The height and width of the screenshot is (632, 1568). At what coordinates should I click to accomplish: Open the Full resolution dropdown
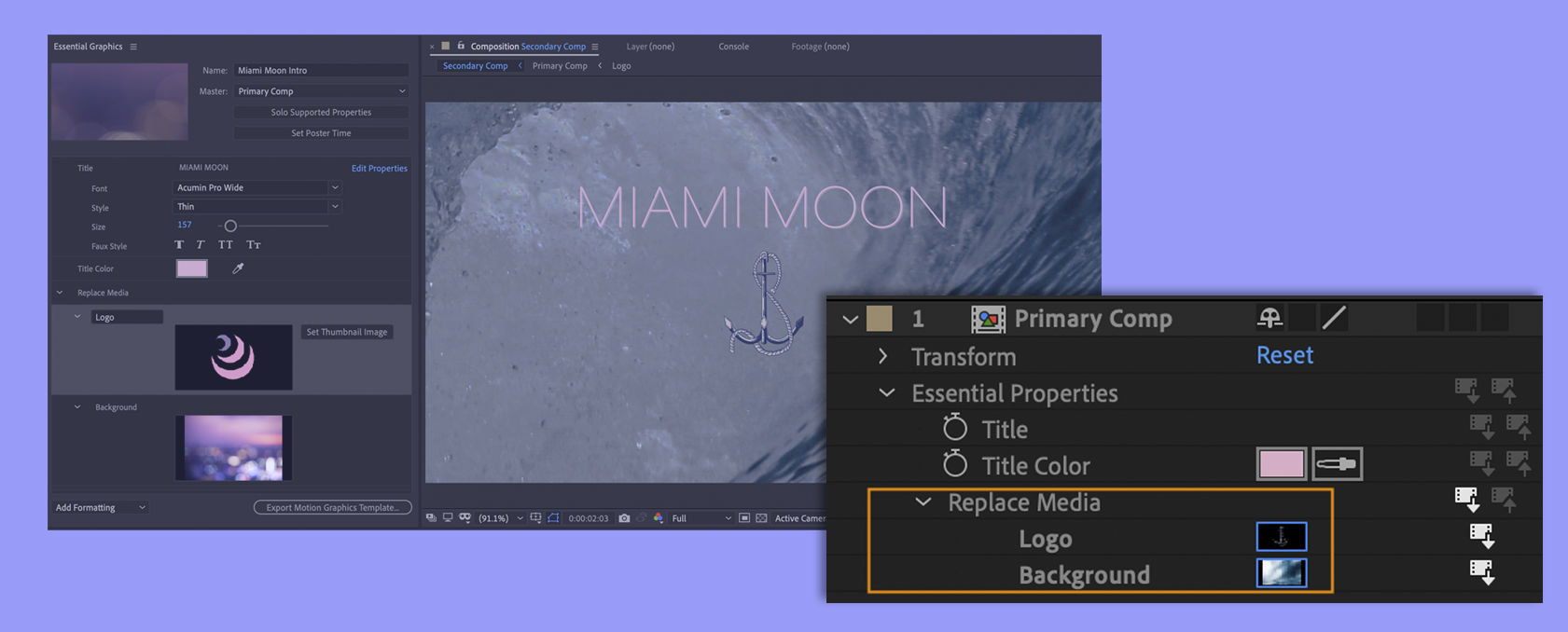click(701, 518)
